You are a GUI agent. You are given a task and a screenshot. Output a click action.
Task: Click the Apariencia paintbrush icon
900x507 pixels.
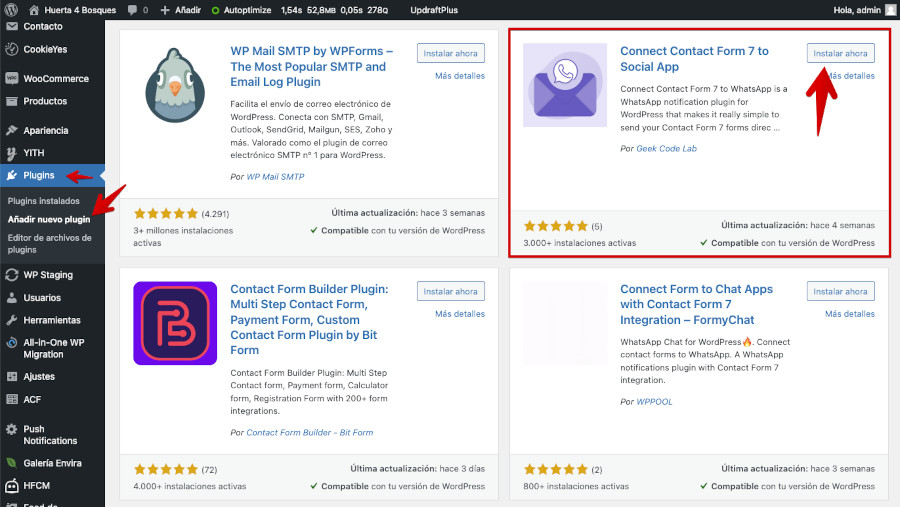11,130
